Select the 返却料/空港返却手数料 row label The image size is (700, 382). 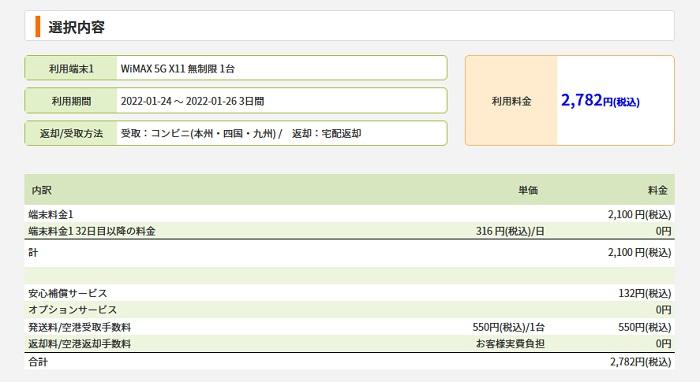pyautogui.click(x=79, y=344)
